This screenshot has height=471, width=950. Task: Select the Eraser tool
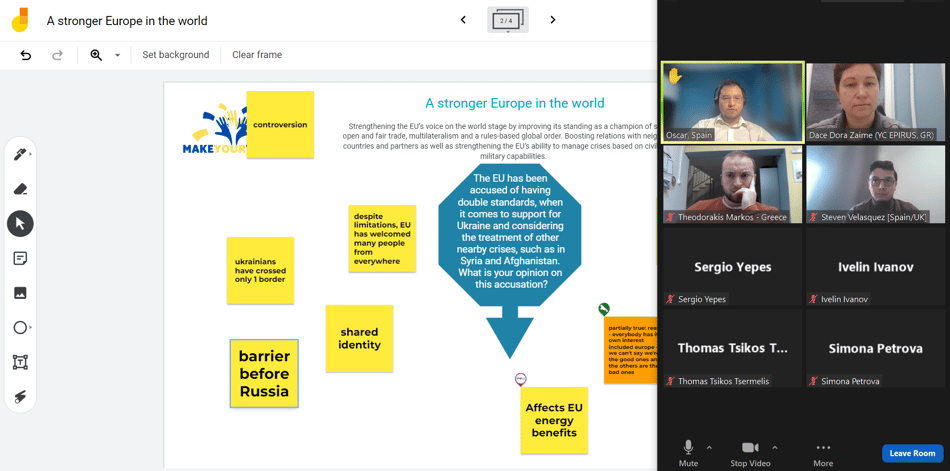coord(20,189)
